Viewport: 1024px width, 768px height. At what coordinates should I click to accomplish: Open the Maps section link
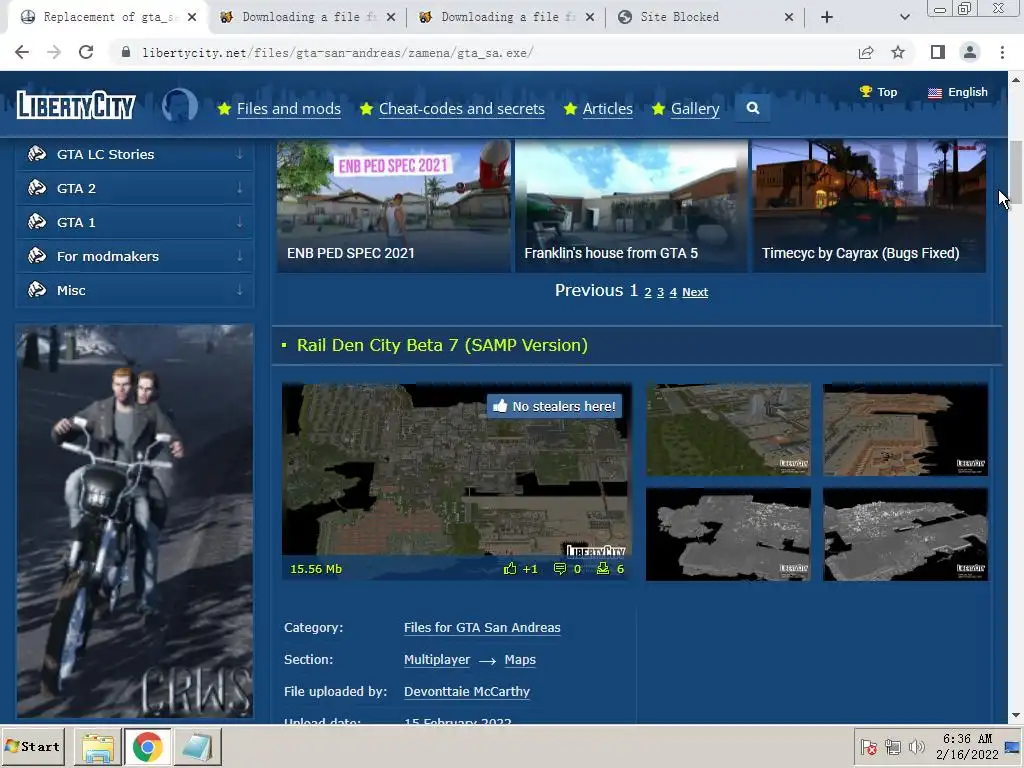(520, 660)
